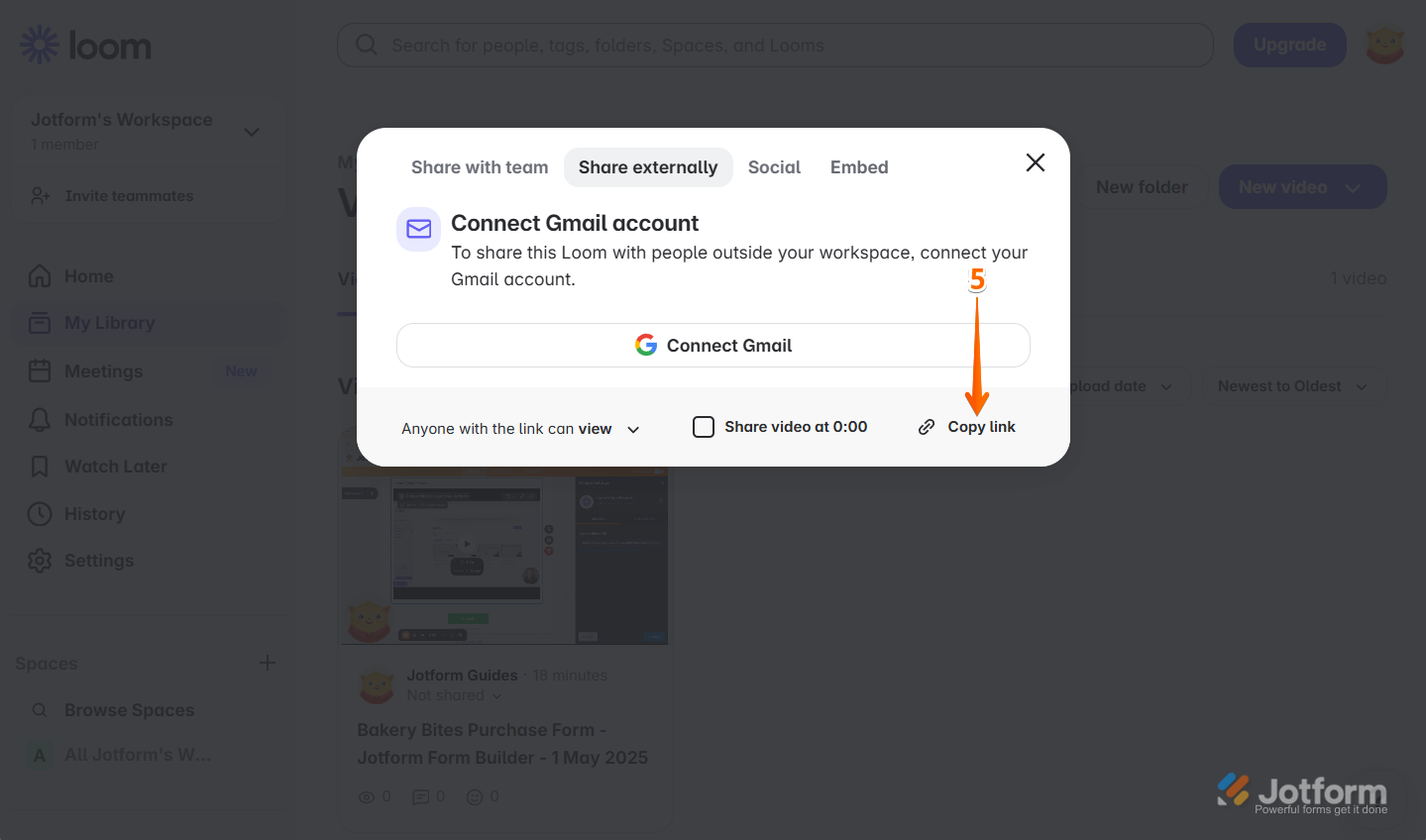Click the History clock icon

tap(40, 514)
